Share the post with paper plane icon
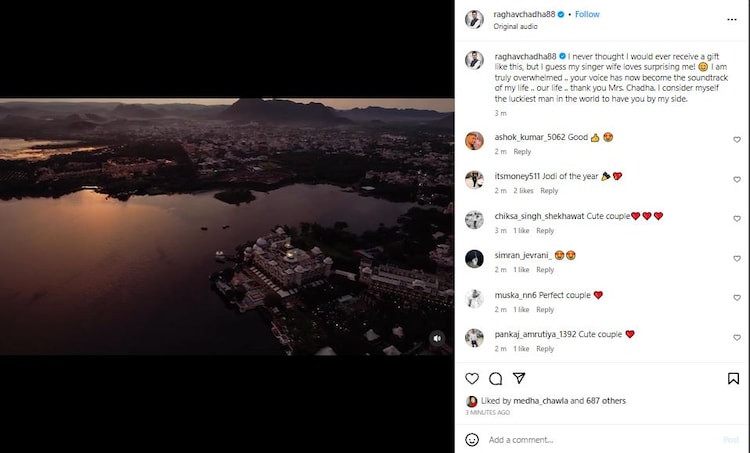 pyautogui.click(x=519, y=379)
